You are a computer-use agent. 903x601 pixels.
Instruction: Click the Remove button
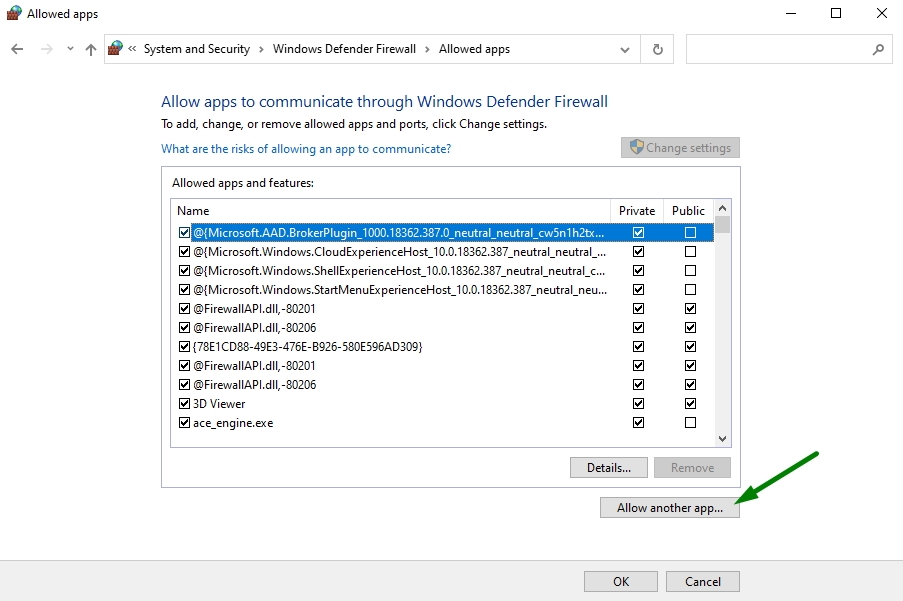[x=692, y=467]
